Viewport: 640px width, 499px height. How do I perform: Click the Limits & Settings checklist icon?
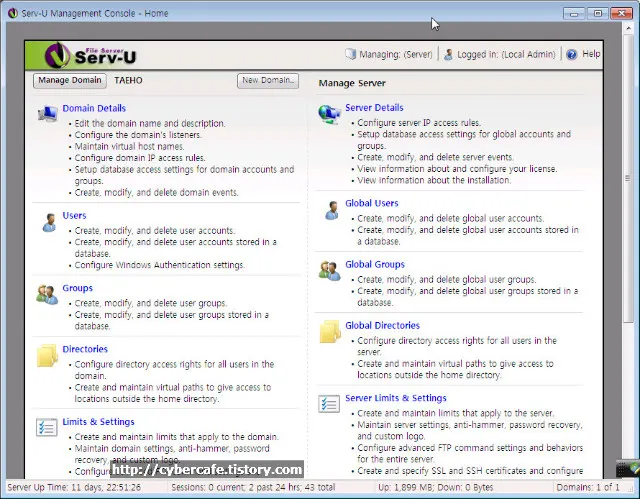click(47, 428)
